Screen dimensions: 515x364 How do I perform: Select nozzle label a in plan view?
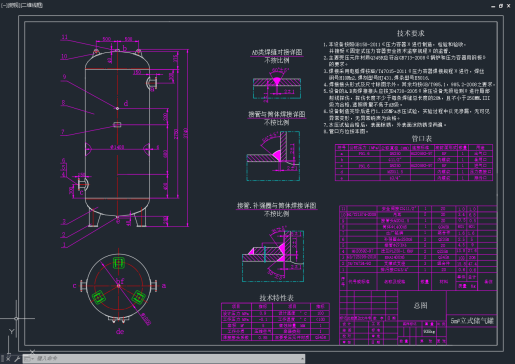[x=164, y=286]
